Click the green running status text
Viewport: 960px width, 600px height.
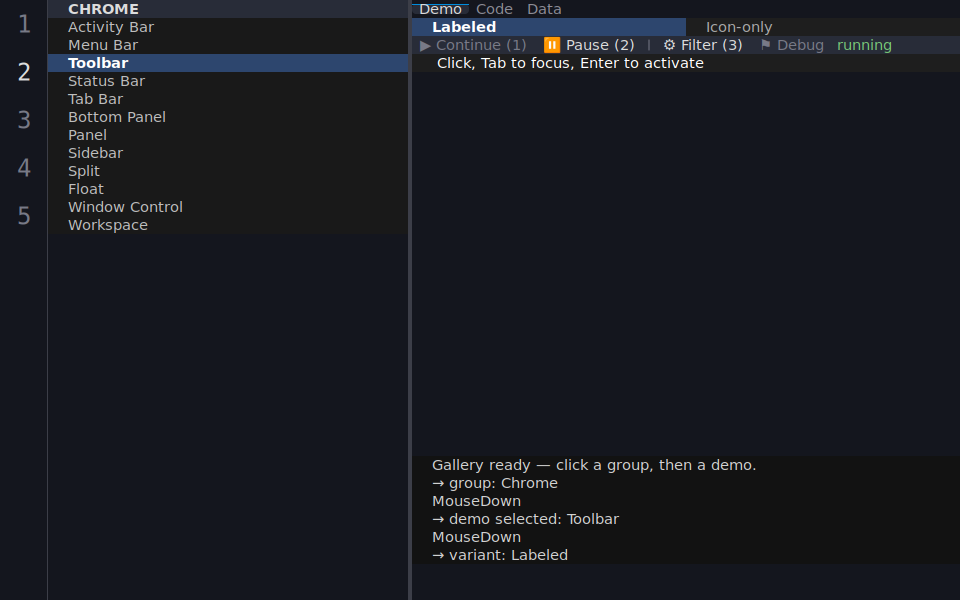coord(864,45)
